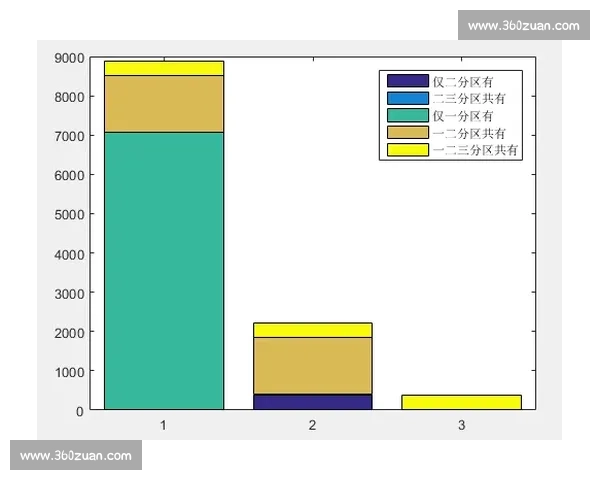Image resolution: width=600 pixels, height=480 pixels.
Task: Click the 仅二分区有 legend text label
Action: point(462,81)
